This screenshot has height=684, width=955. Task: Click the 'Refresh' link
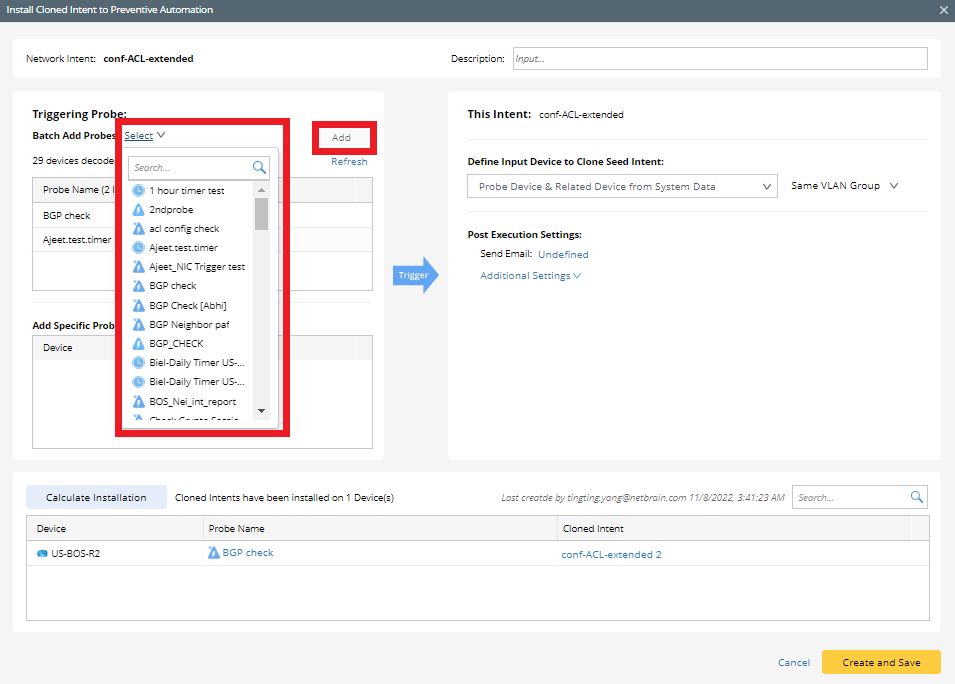coord(349,160)
